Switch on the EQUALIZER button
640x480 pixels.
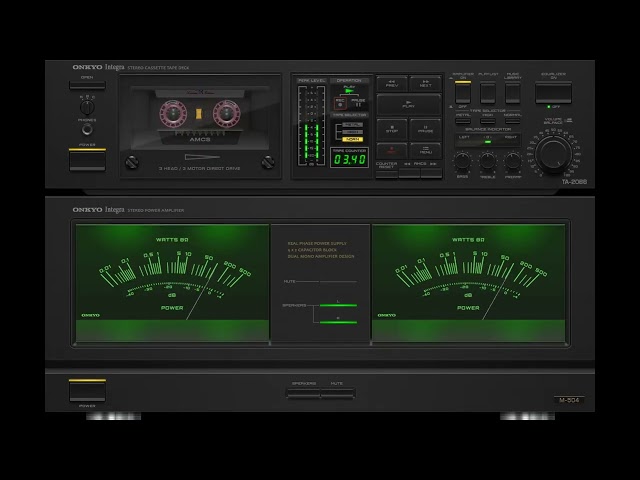pyautogui.click(x=553, y=93)
